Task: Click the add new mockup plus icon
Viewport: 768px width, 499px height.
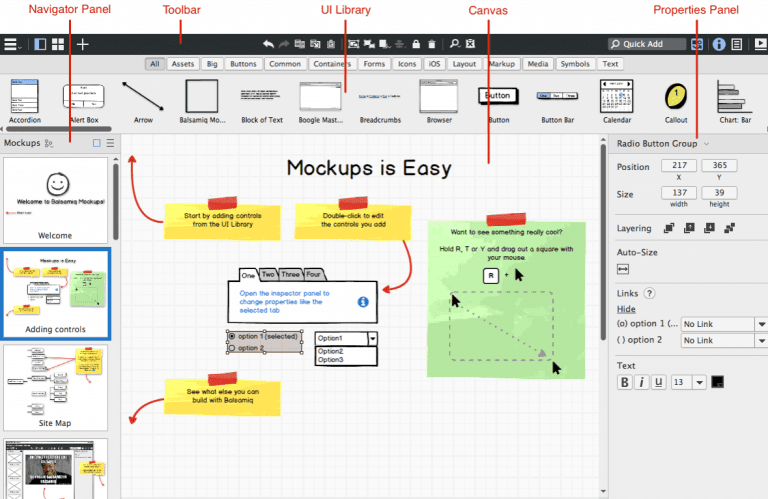Action: (83, 44)
